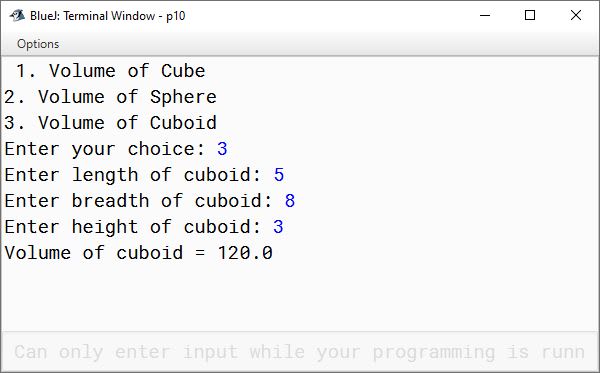Click the '3. Volume of Cuboid' line
The image size is (600, 373).
pos(111,123)
